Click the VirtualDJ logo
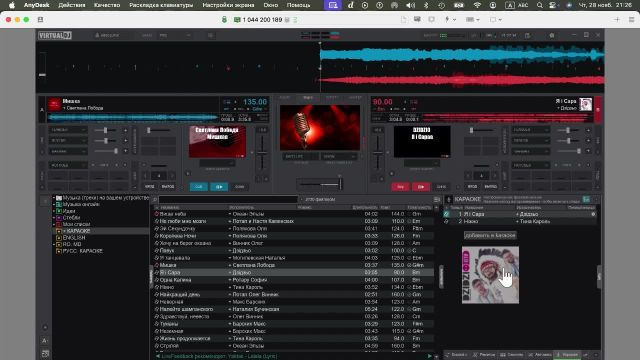 pos(55,36)
